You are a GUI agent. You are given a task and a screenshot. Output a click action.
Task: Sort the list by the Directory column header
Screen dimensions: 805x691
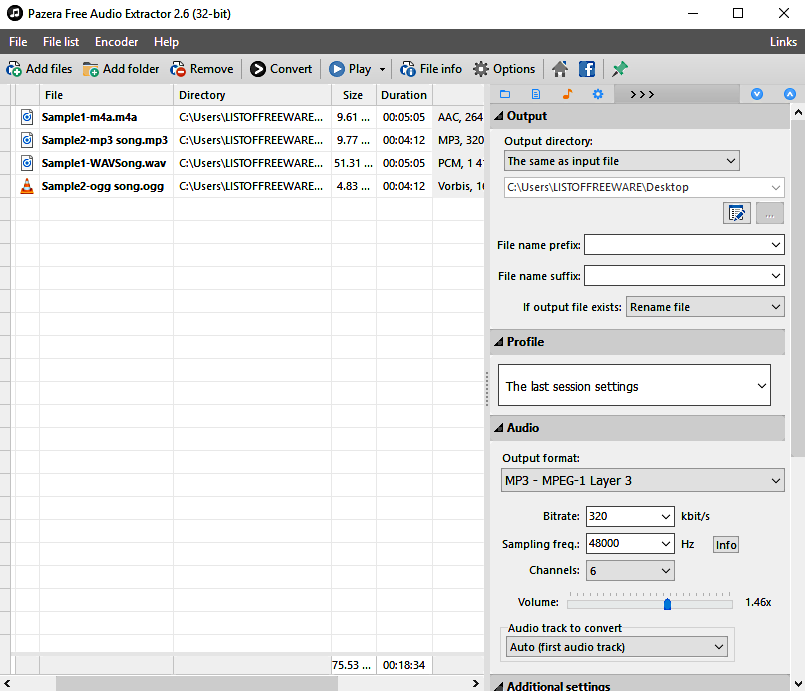pos(252,95)
